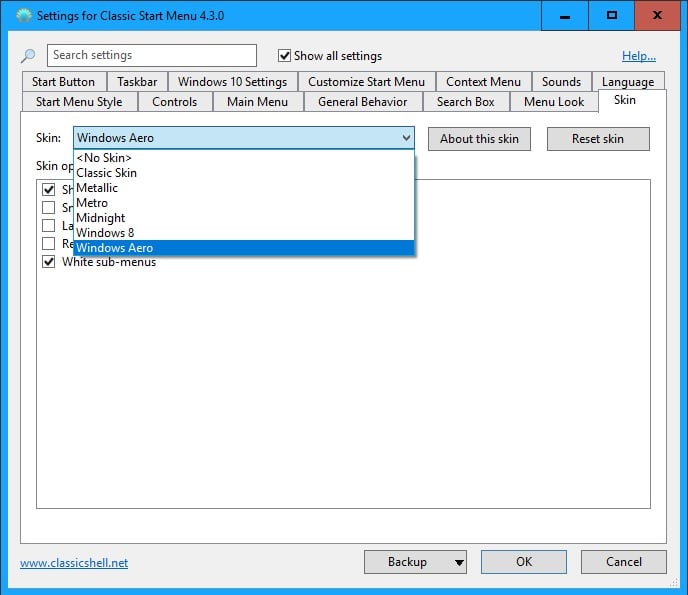
Task: Minimize the settings window
Action: pyautogui.click(x=565, y=16)
